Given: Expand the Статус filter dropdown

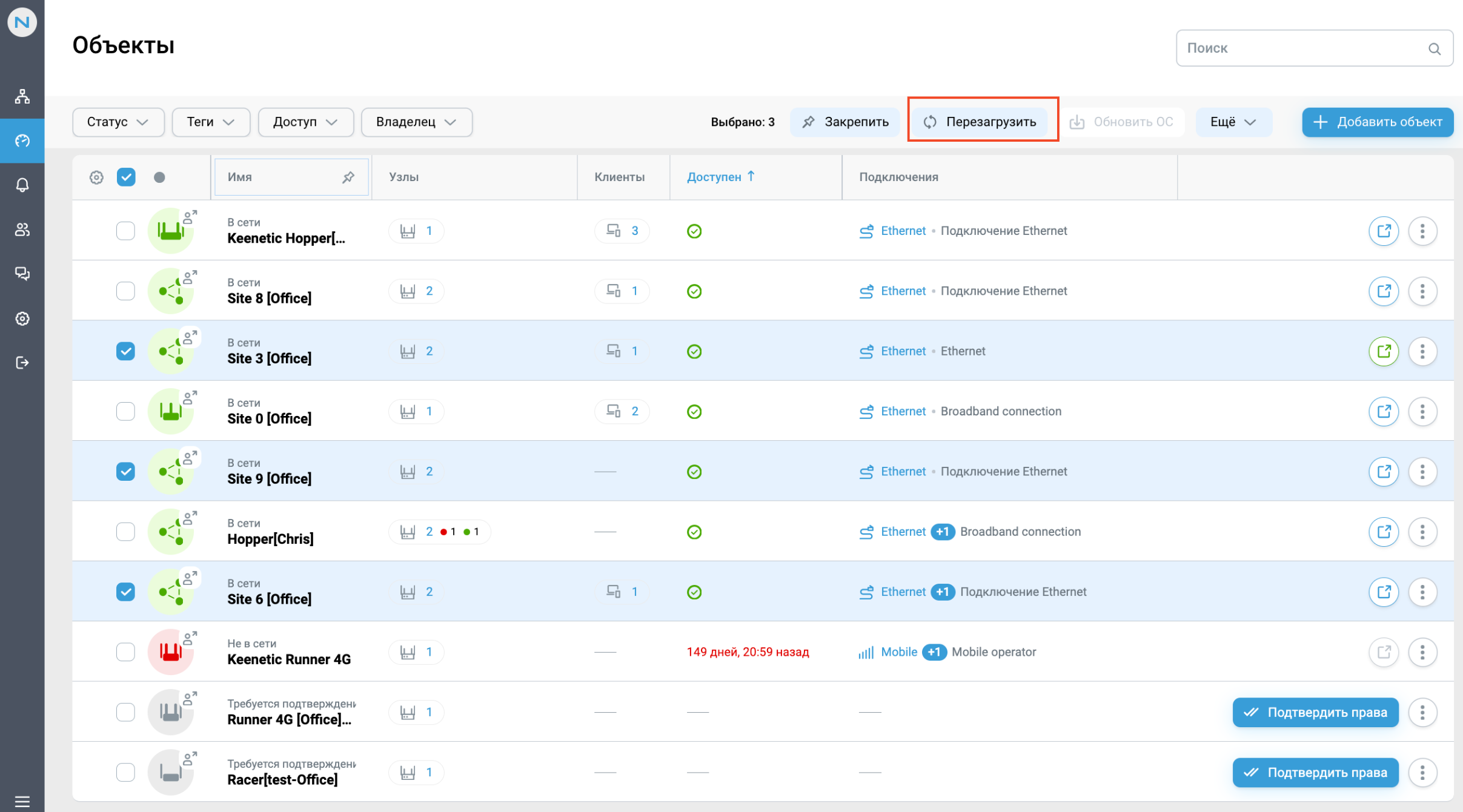Looking at the screenshot, I should pyautogui.click(x=118, y=122).
